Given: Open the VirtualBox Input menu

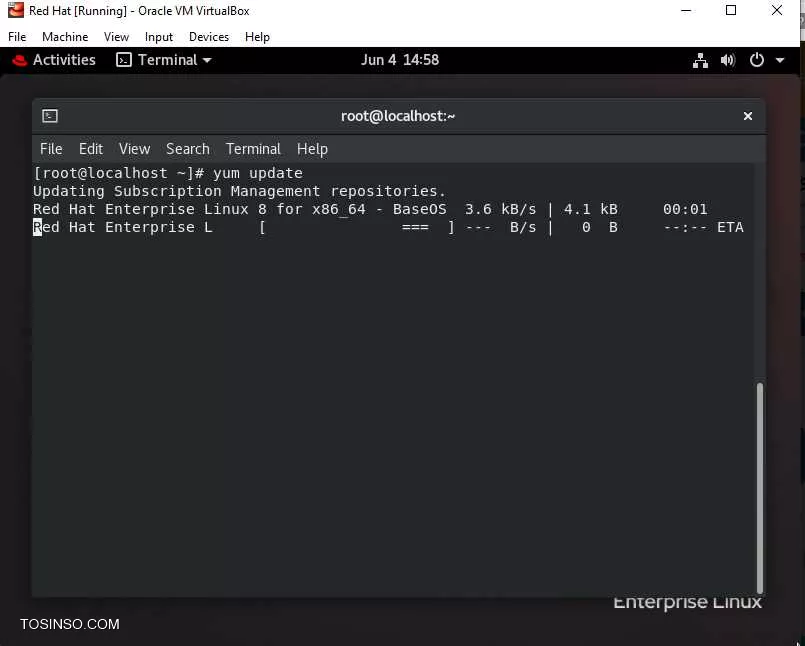Looking at the screenshot, I should pos(159,37).
